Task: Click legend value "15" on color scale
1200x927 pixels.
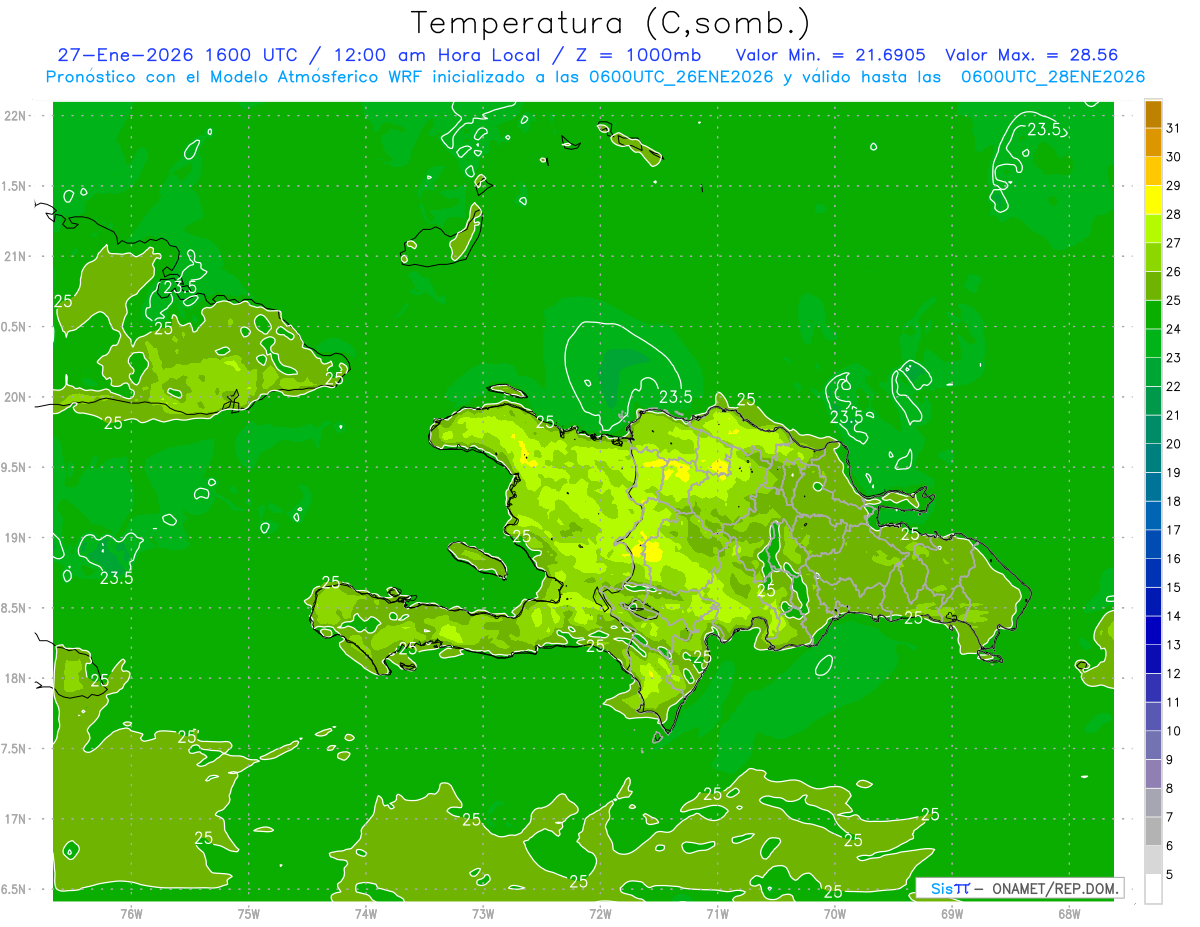Action: click(x=1173, y=587)
